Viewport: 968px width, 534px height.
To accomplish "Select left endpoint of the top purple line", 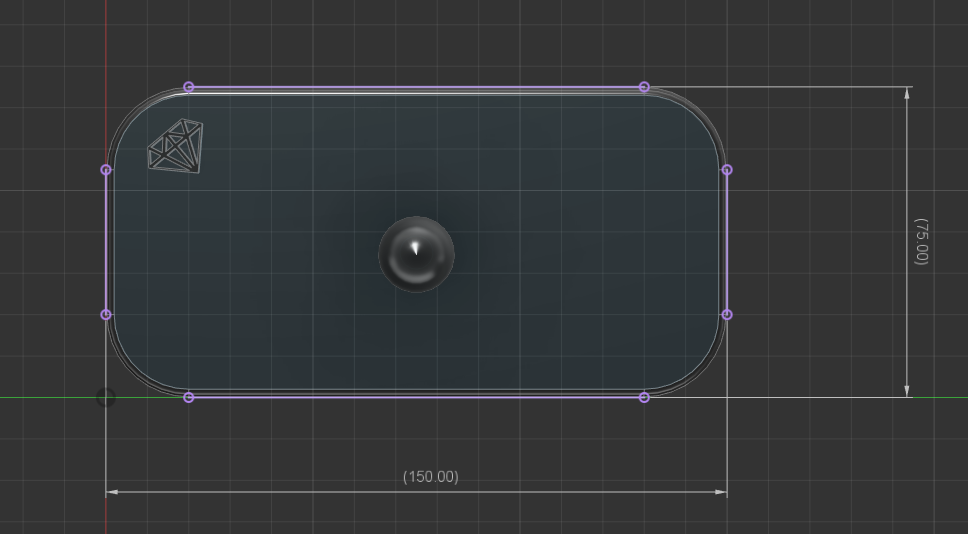I will 189,87.
